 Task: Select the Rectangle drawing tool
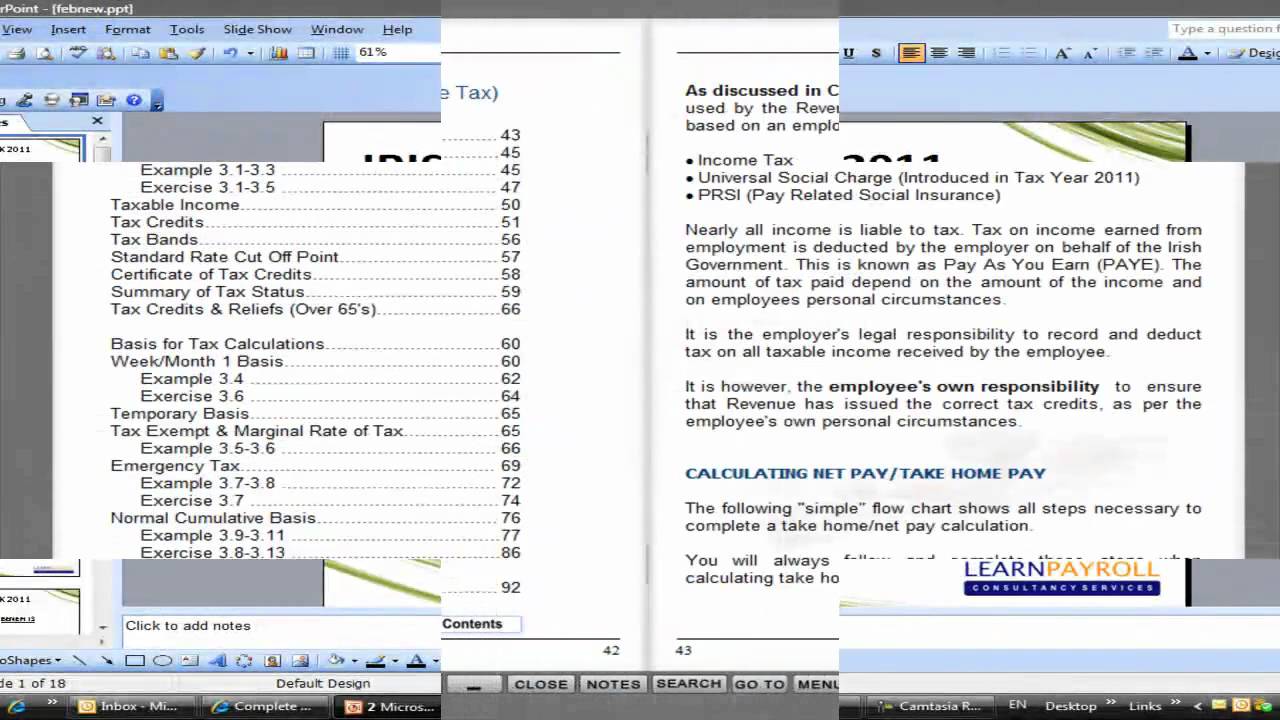(135, 660)
